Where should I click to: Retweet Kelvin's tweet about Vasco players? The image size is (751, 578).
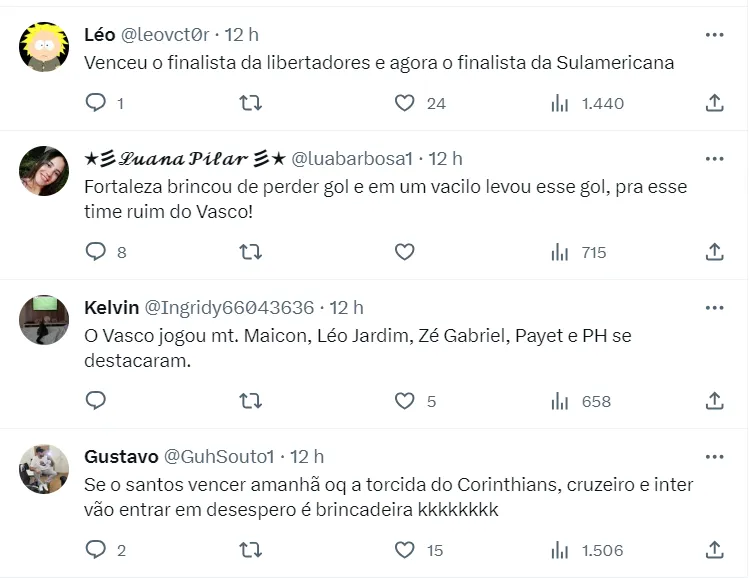251,401
